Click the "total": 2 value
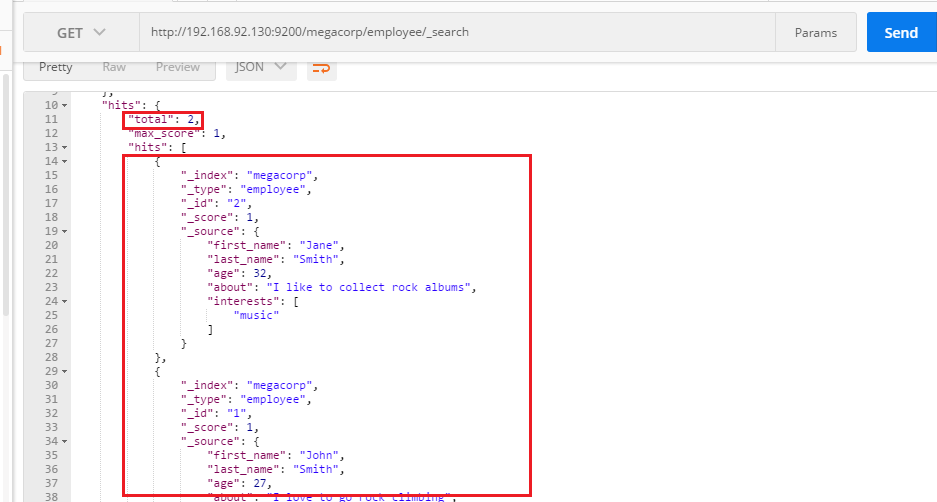 click(x=163, y=120)
